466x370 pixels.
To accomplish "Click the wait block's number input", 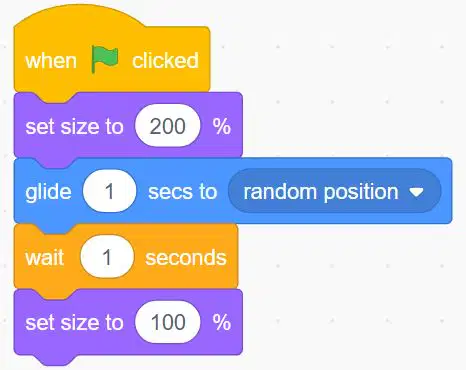I will click(107, 257).
